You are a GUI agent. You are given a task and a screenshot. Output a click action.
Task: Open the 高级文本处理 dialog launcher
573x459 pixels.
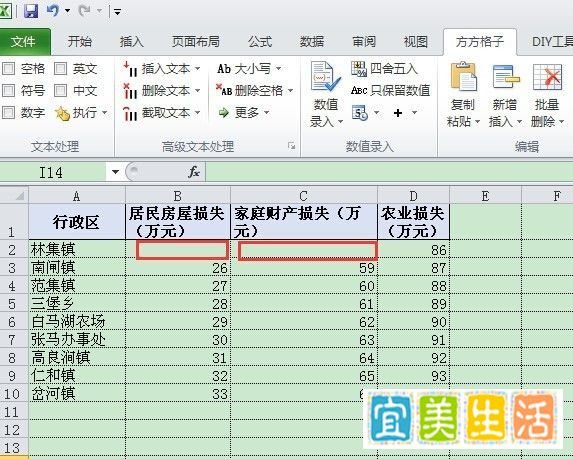click(x=292, y=146)
